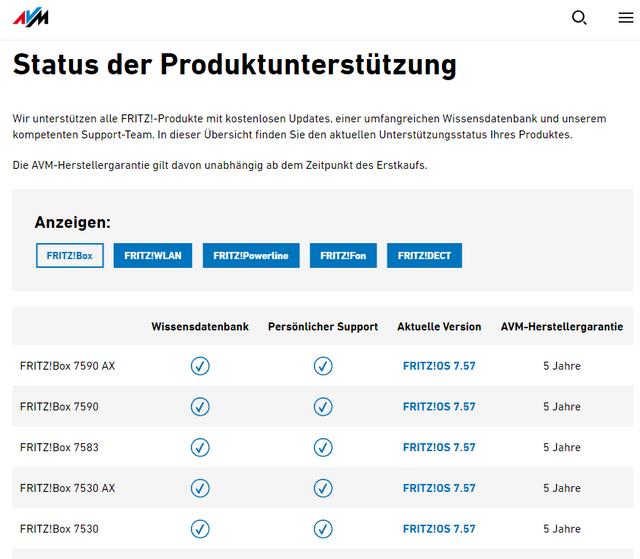Click Persönlicher Support checkmark for FRITZ!Box 7530 row
Image resolution: width=640 pixels, height=559 pixels.
(323, 529)
